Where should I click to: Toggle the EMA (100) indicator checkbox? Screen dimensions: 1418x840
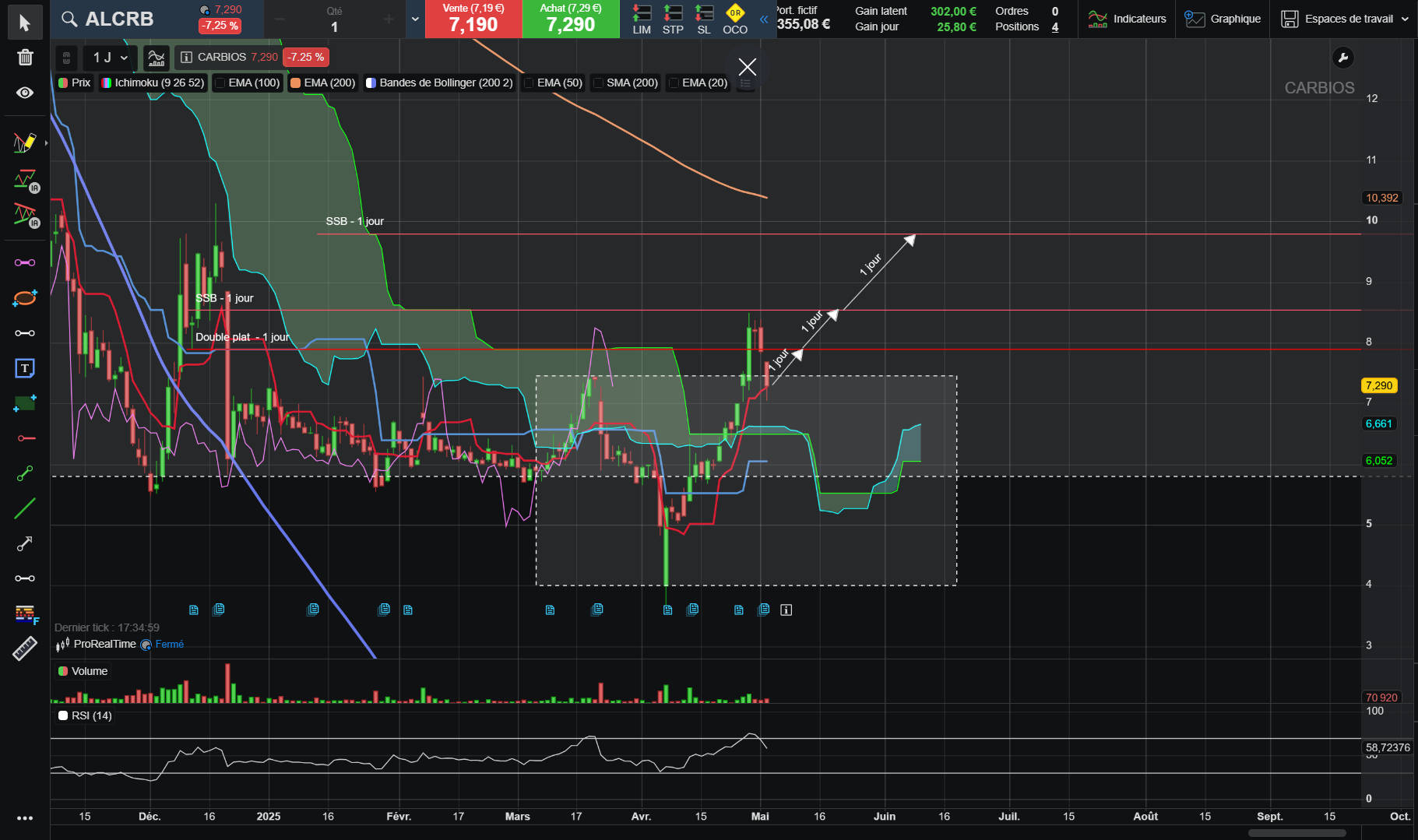point(220,83)
